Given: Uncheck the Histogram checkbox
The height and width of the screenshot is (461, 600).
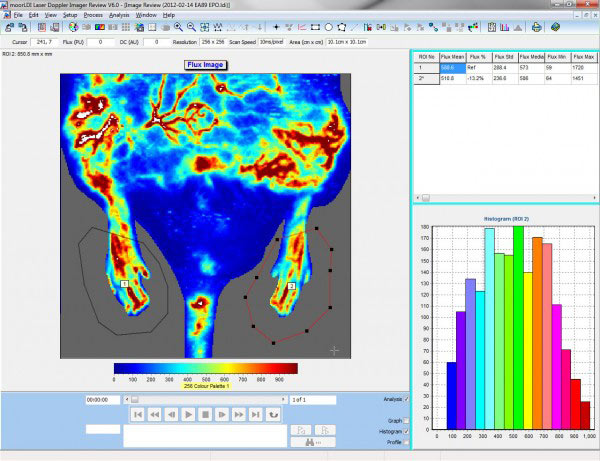Looking at the screenshot, I should 408,431.
